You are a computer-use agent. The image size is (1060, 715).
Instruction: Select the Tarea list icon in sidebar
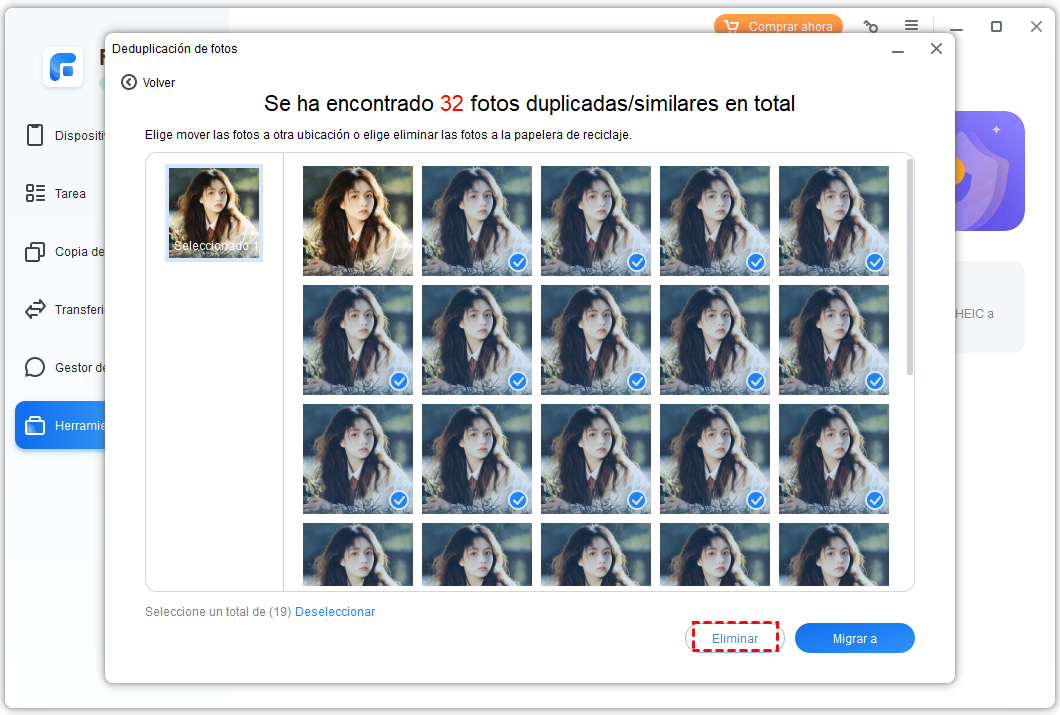pyautogui.click(x=36, y=193)
